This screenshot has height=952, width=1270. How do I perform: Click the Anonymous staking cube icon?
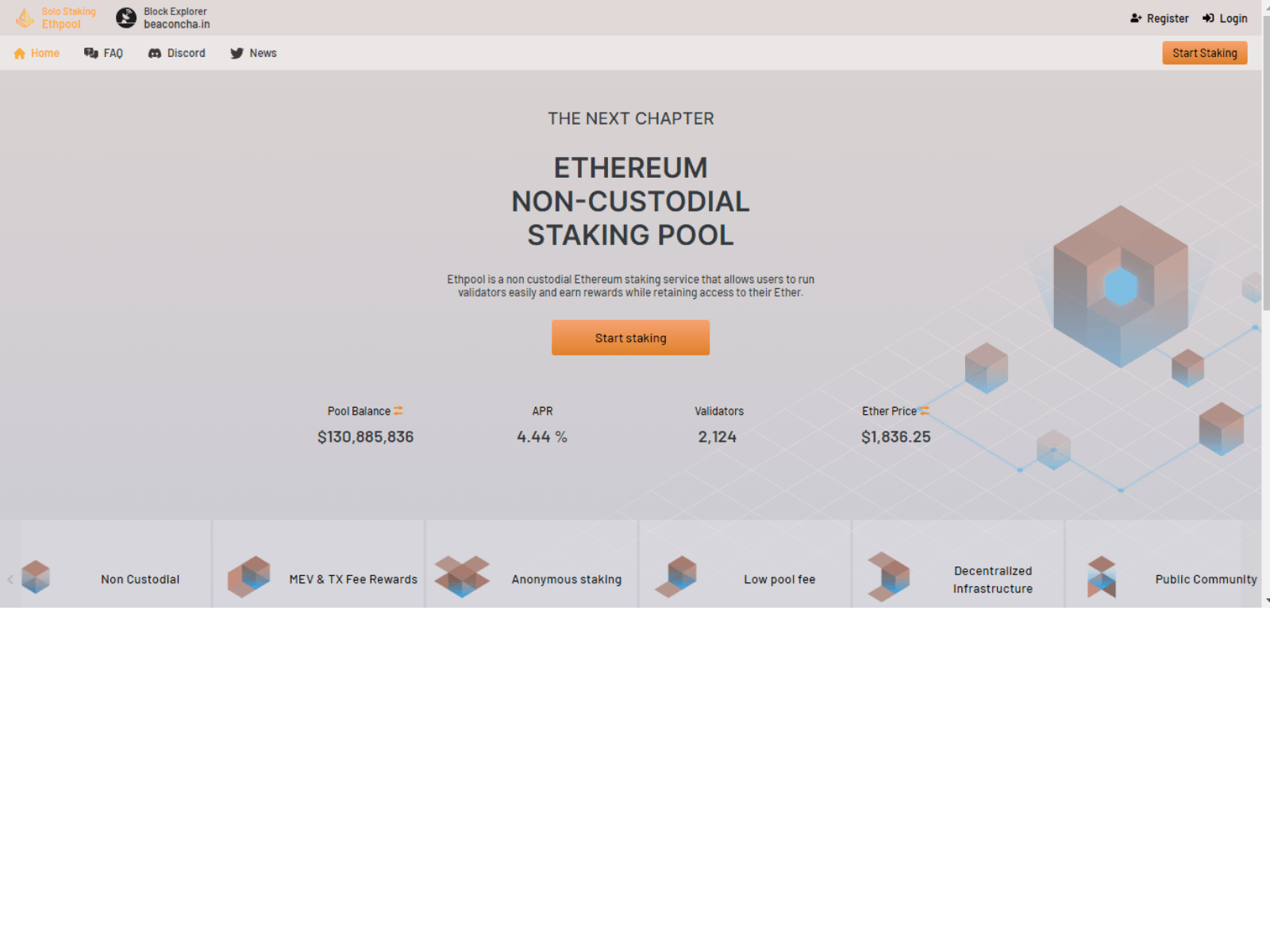click(462, 577)
